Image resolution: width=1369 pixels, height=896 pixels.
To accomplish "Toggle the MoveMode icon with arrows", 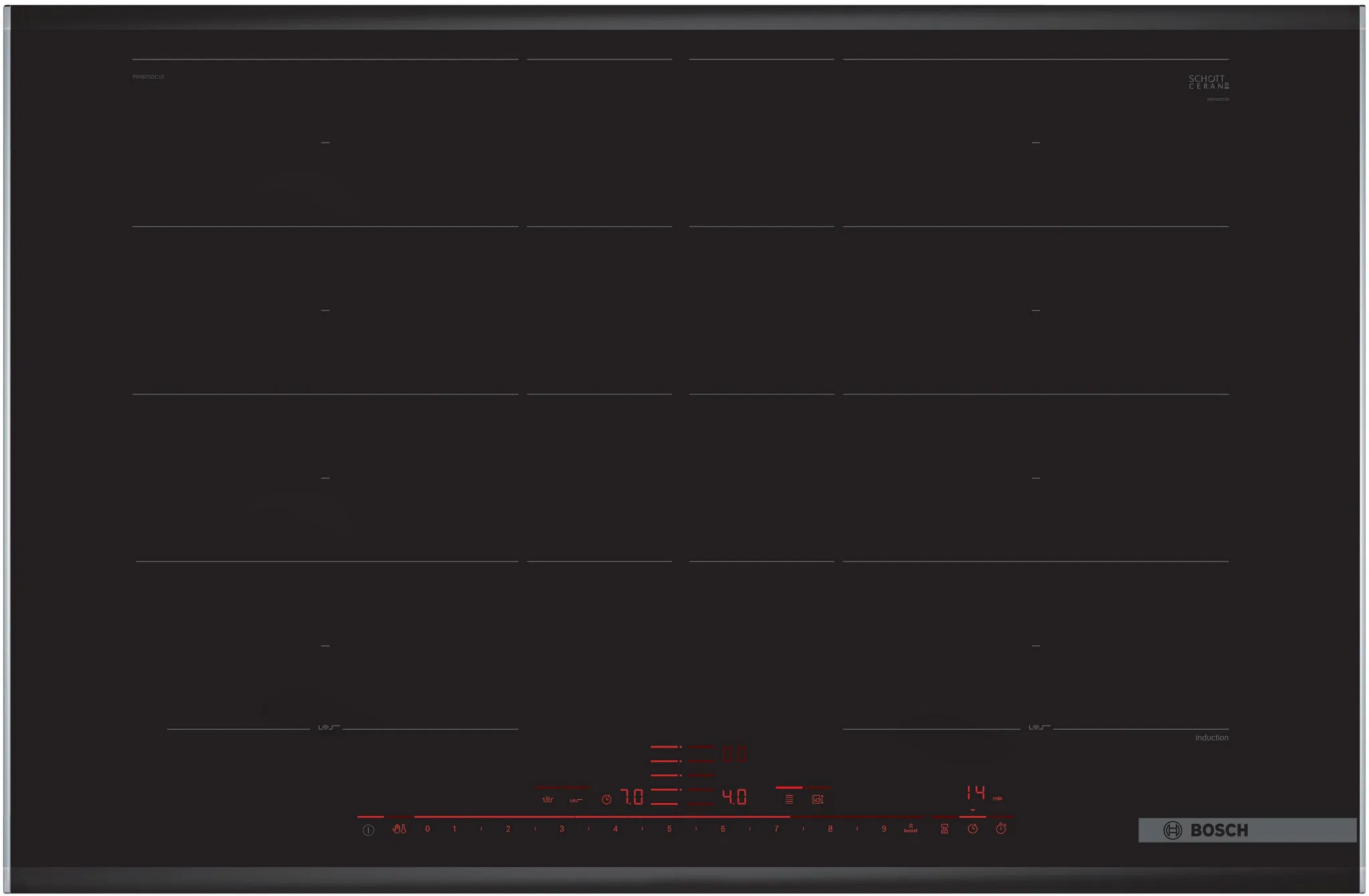I will tap(818, 799).
